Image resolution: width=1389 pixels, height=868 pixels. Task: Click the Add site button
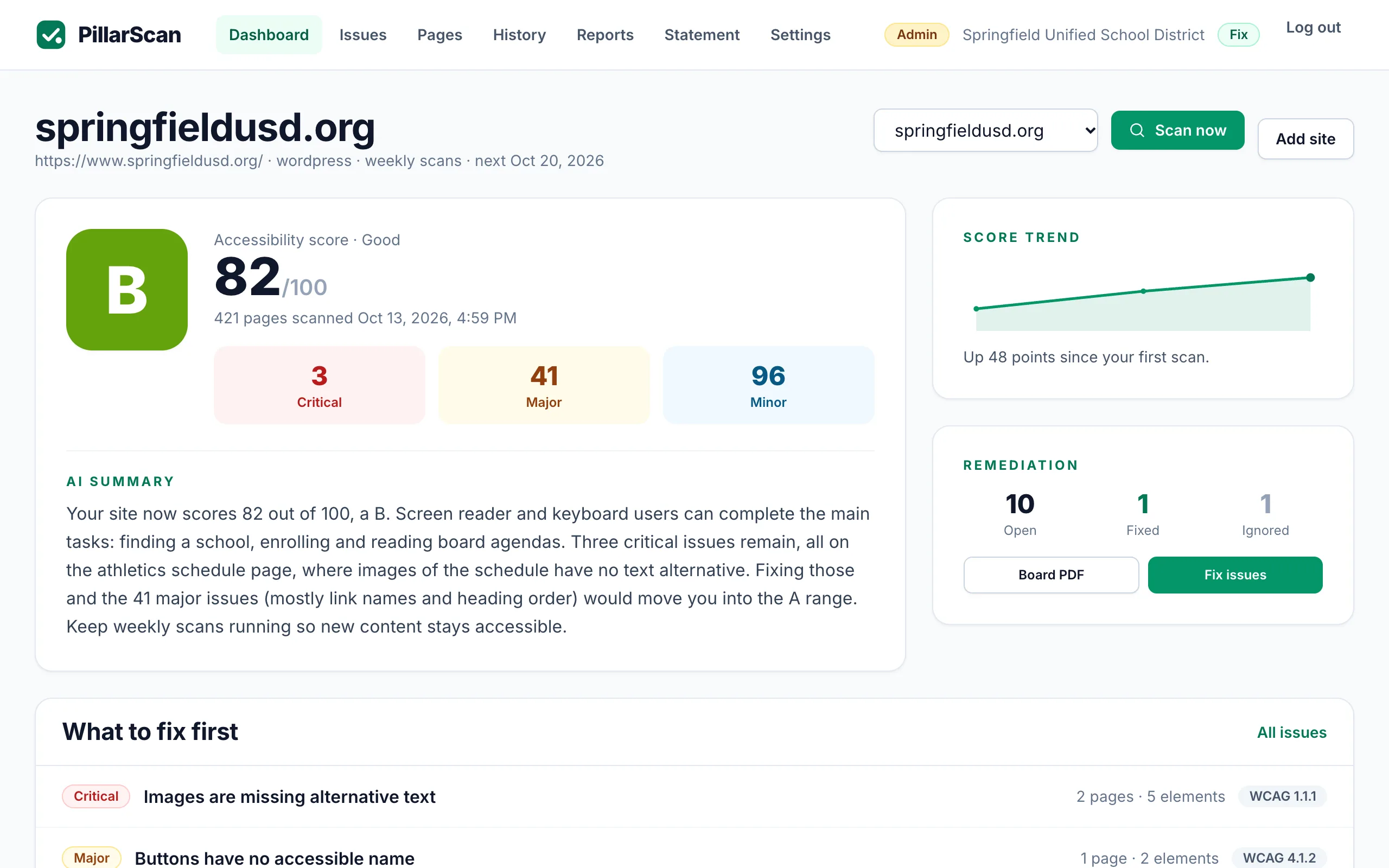[1305, 139]
